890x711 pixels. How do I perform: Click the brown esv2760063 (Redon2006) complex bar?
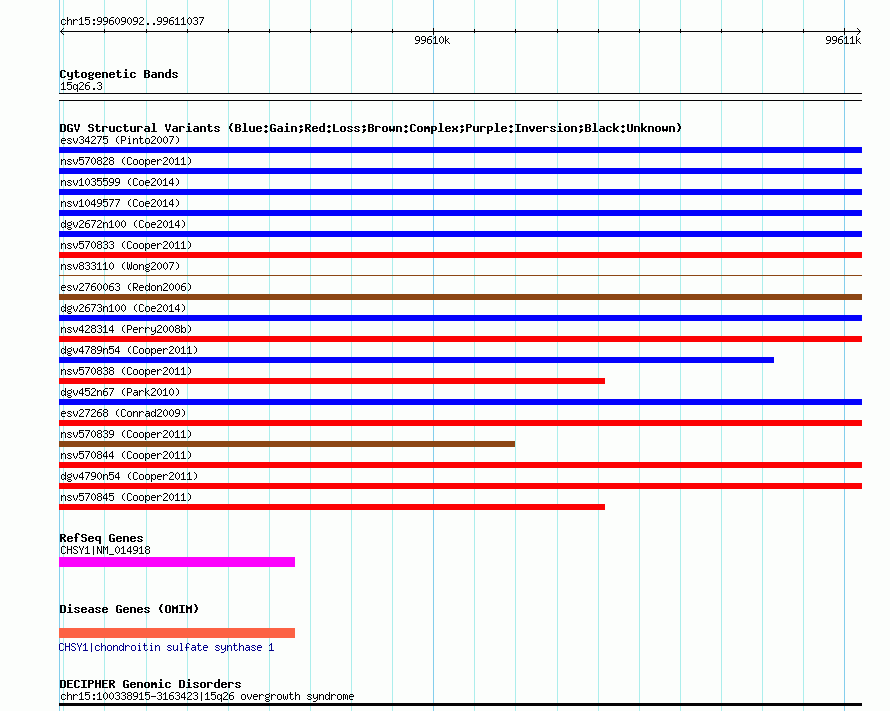point(460,297)
